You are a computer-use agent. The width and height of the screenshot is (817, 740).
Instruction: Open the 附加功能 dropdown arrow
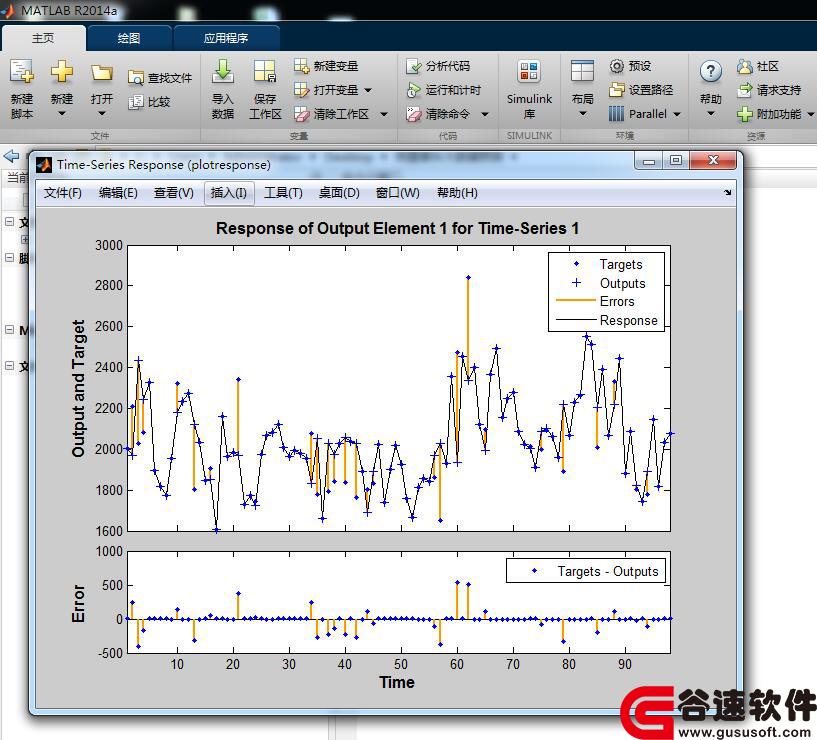coord(811,114)
